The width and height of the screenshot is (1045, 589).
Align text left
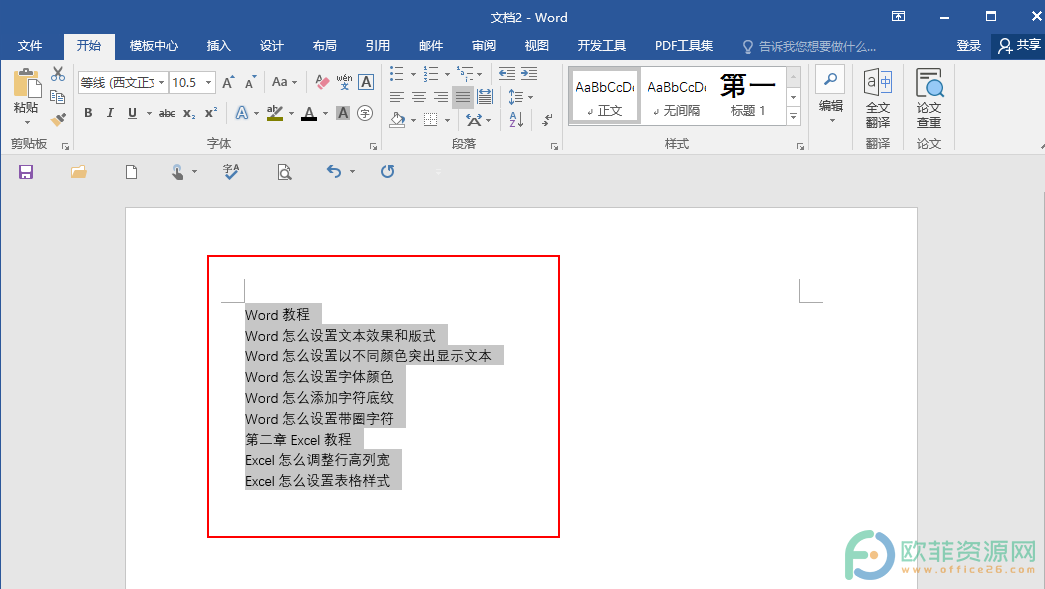pos(397,97)
